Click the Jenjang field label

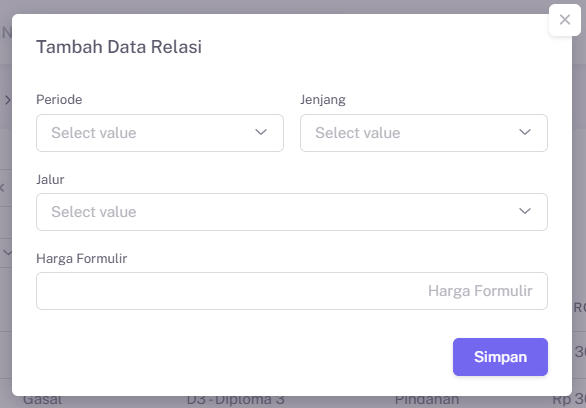tap(323, 100)
